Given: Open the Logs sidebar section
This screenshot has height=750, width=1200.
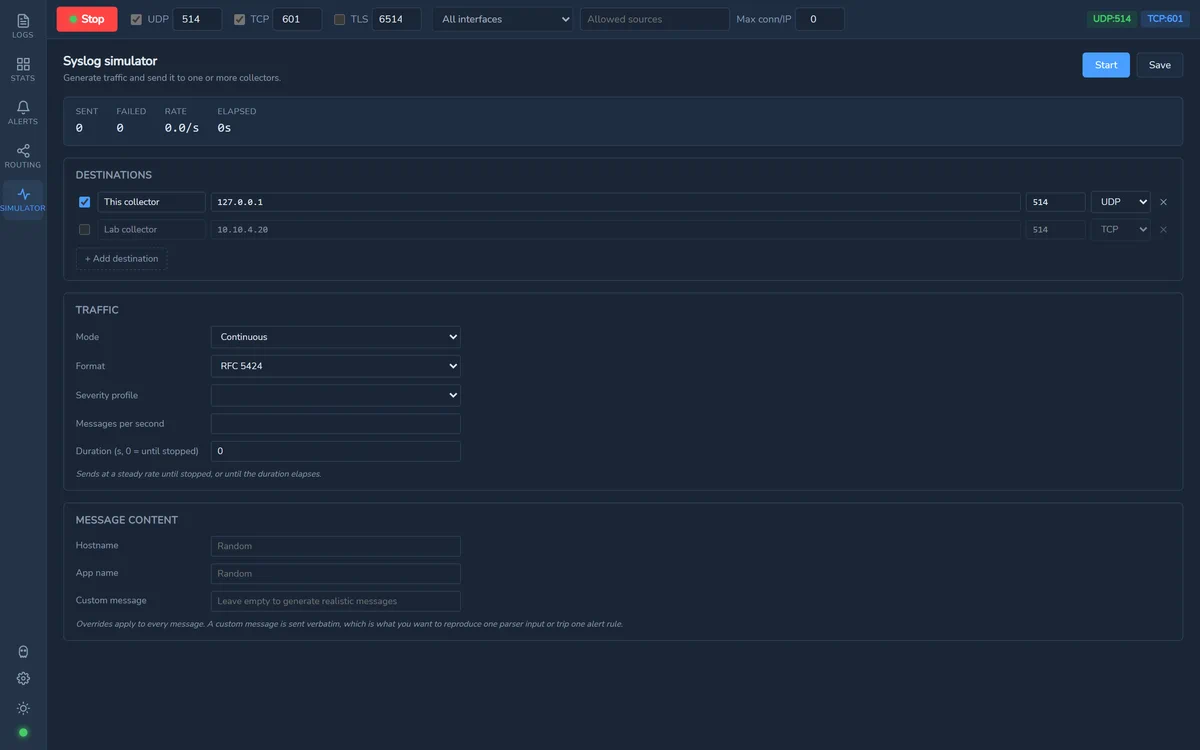Looking at the screenshot, I should coord(23,26).
